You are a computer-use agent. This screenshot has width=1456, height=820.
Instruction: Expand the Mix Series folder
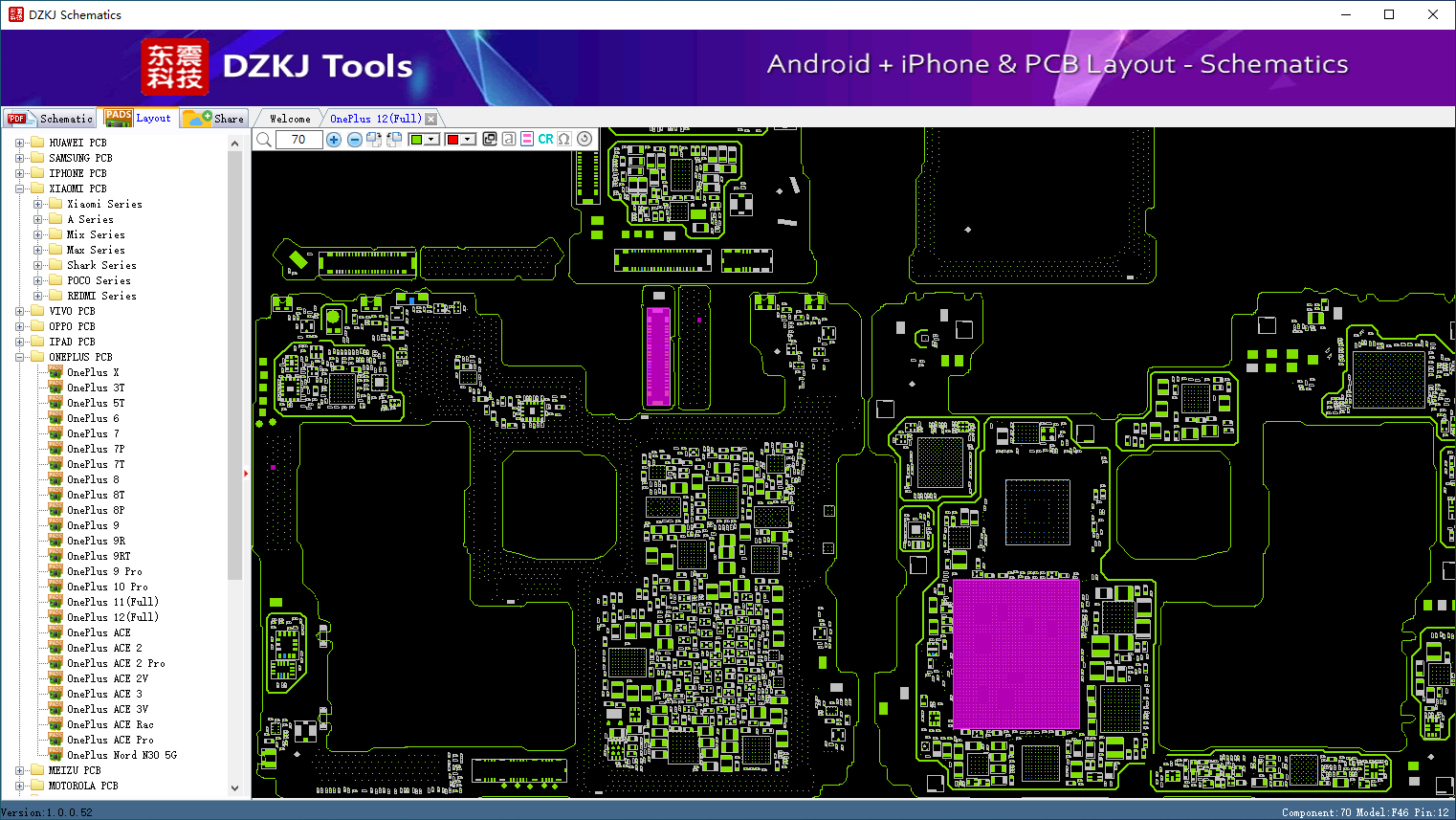[37, 234]
